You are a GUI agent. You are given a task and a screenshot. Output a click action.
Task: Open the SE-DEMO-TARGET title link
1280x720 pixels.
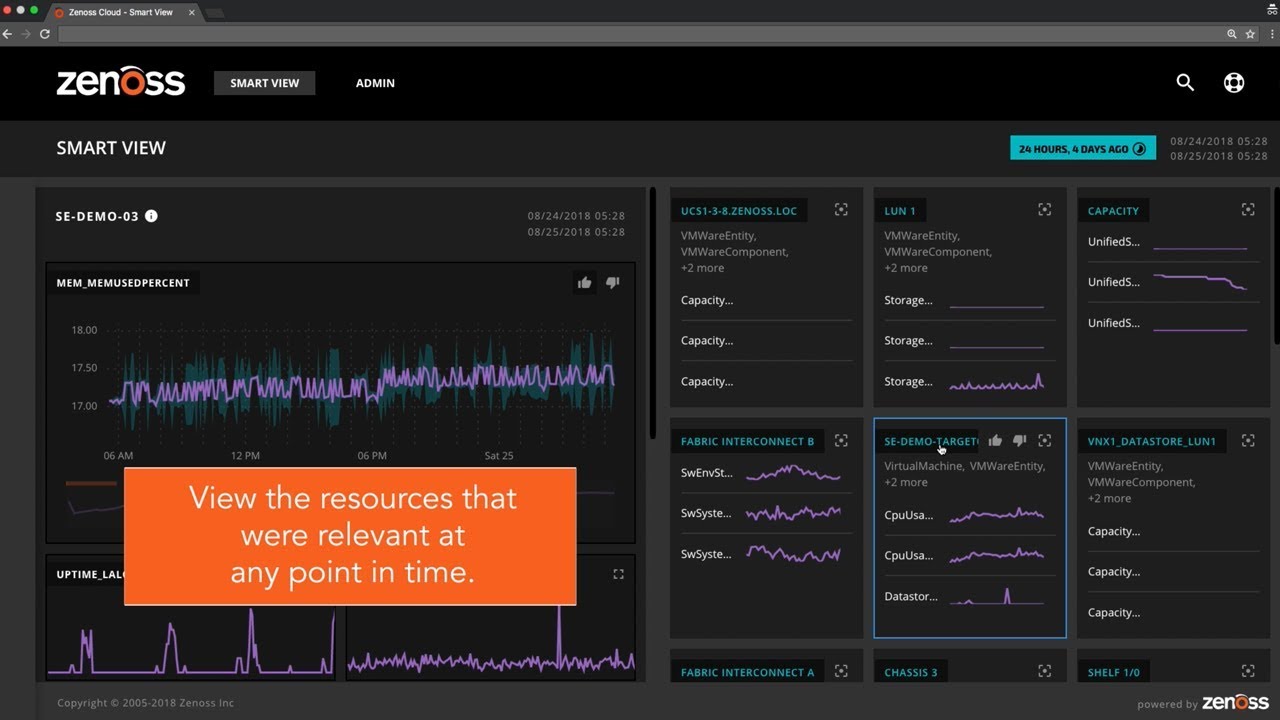[x=930, y=441]
